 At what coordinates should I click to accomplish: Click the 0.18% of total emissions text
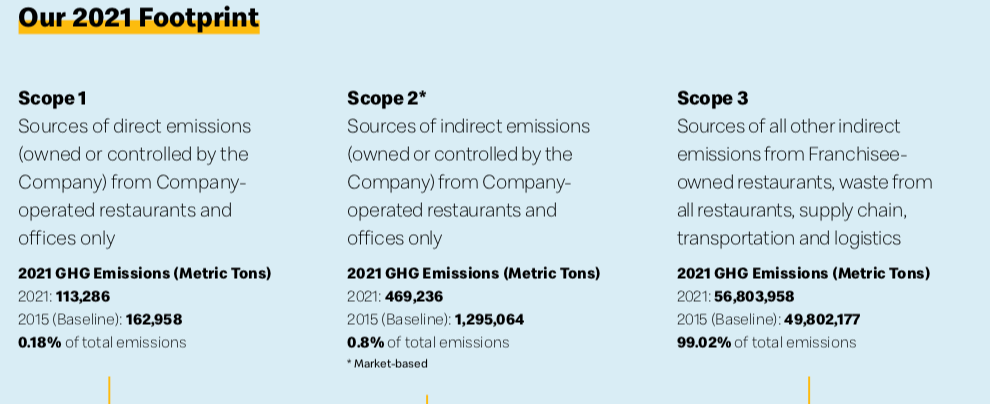[x=102, y=343]
